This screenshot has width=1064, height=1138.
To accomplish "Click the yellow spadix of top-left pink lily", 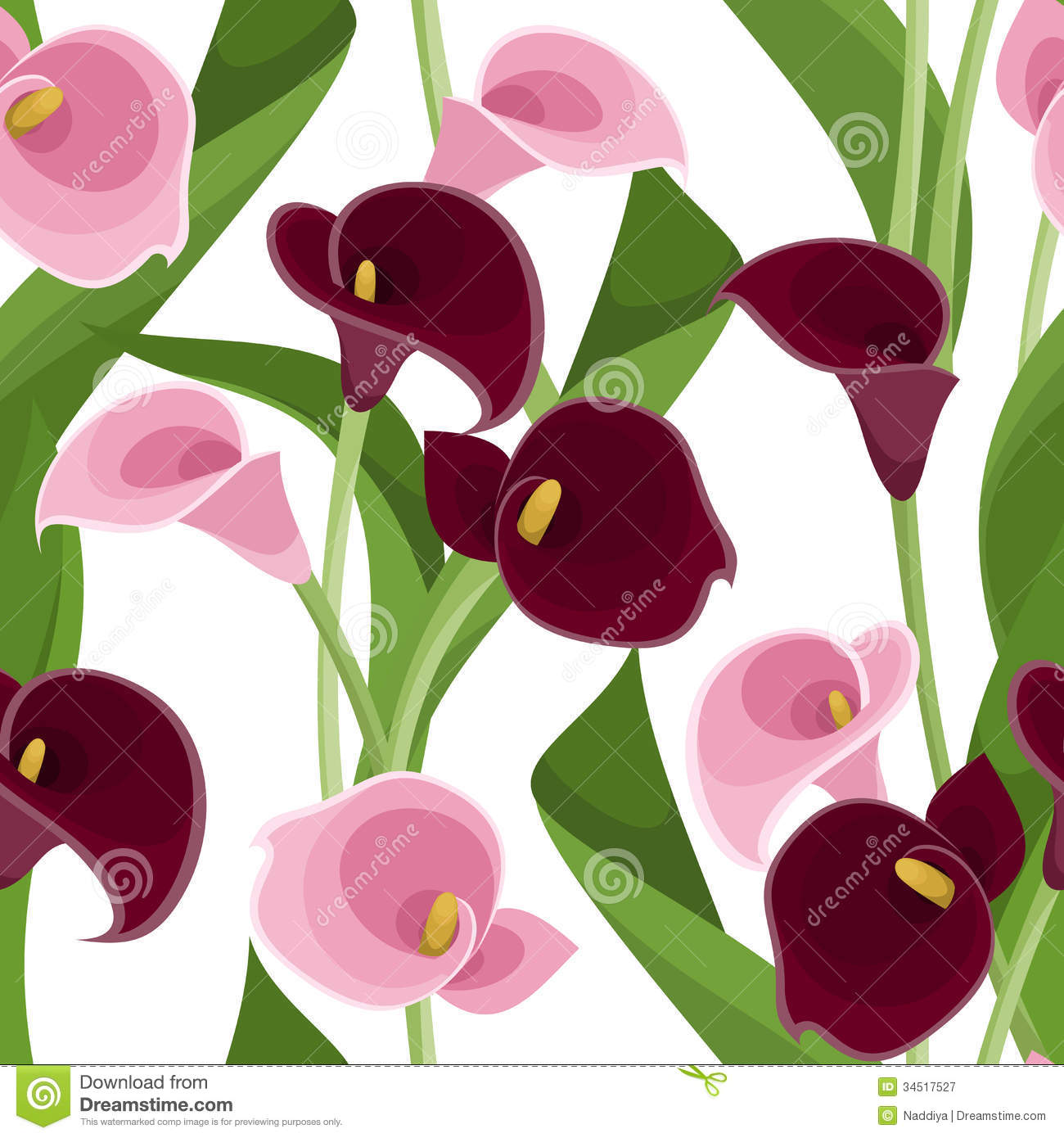I will pos(34,111).
